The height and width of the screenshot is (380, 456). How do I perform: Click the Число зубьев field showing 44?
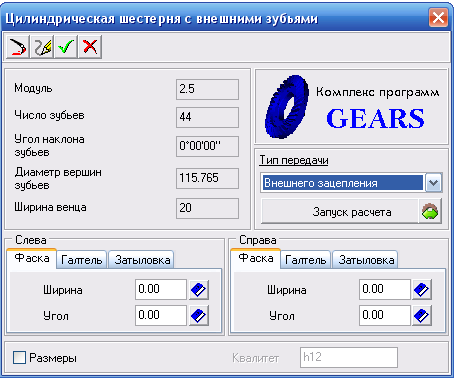207,117
